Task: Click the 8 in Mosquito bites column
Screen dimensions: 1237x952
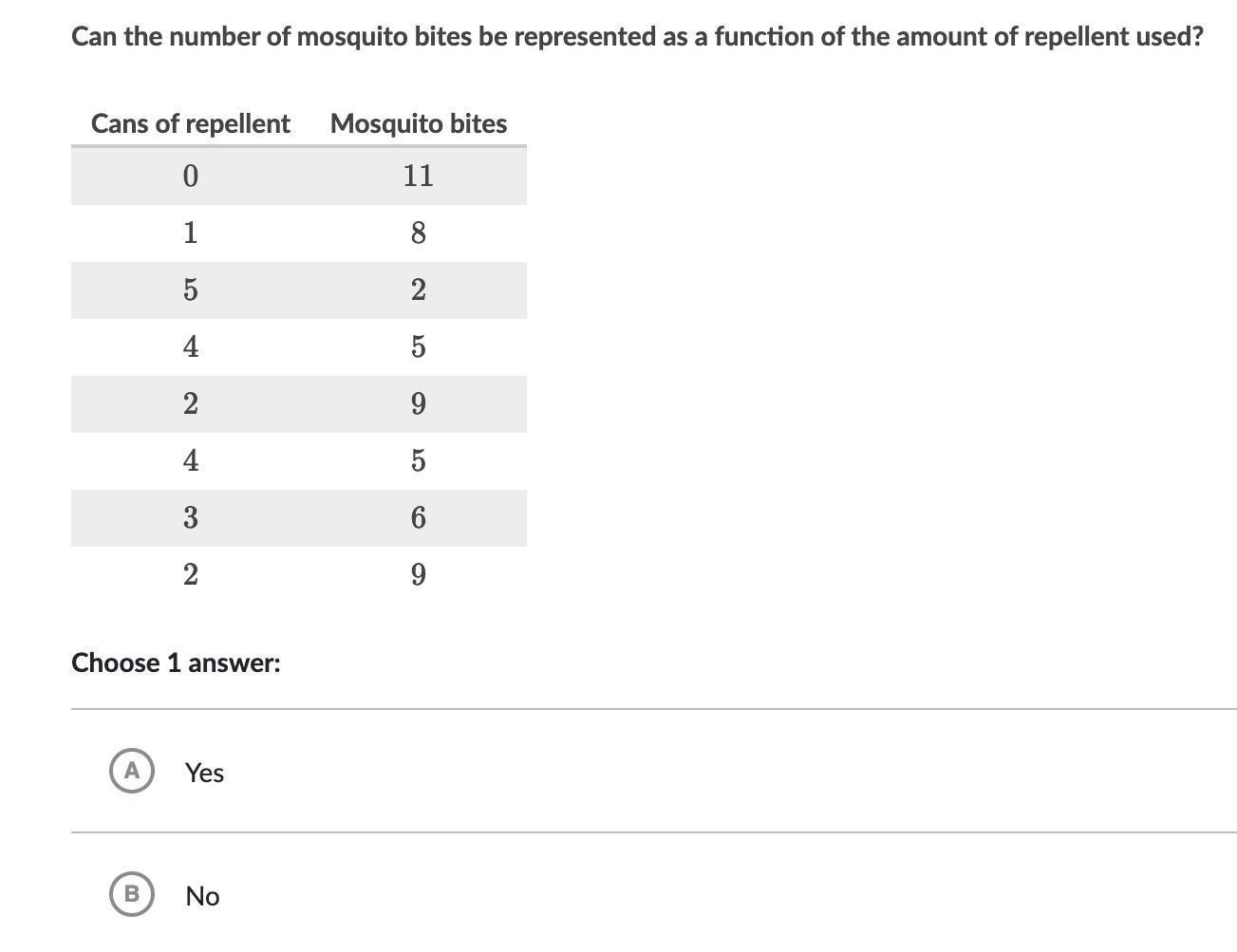Action: [418, 233]
